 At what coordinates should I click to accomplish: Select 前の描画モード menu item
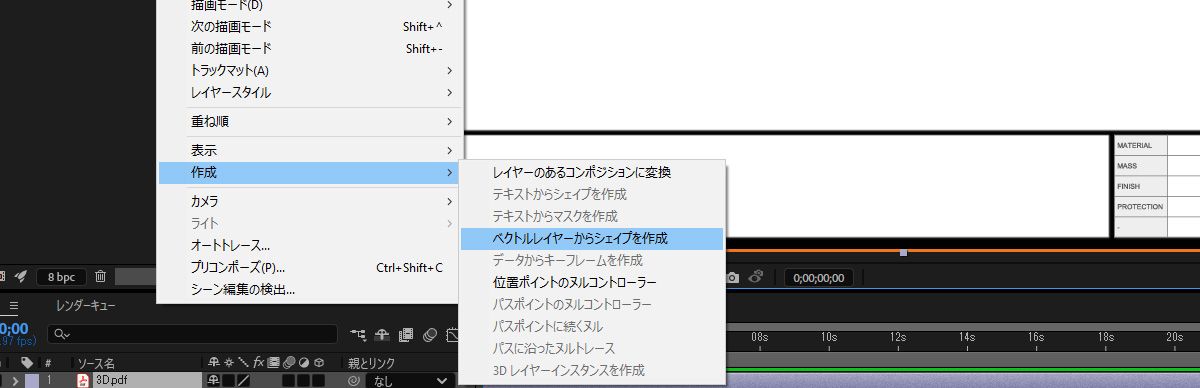[310, 48]
